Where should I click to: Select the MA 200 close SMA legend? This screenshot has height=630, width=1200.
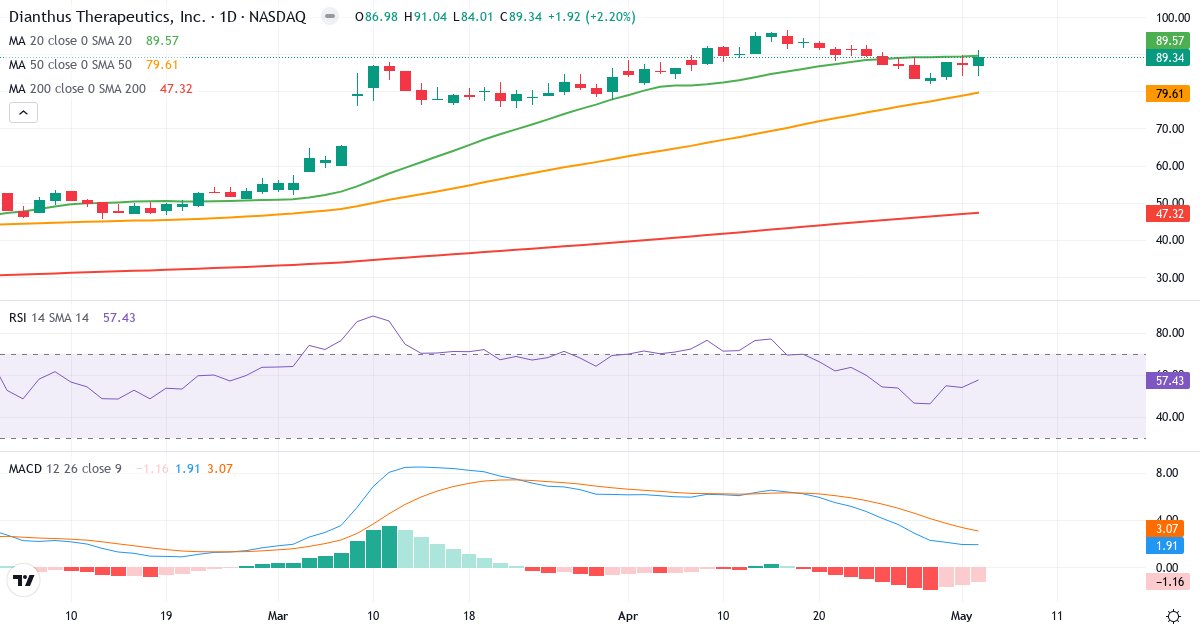click(77, 89)
